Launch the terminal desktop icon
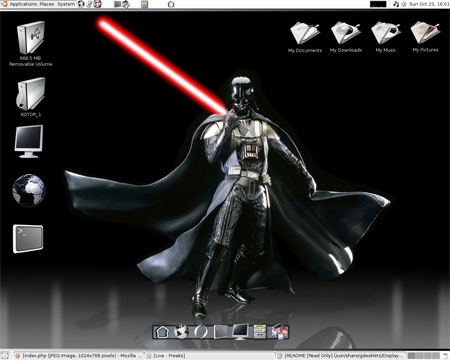This screenshot has width=450, height=360. [x=28, y=239]
